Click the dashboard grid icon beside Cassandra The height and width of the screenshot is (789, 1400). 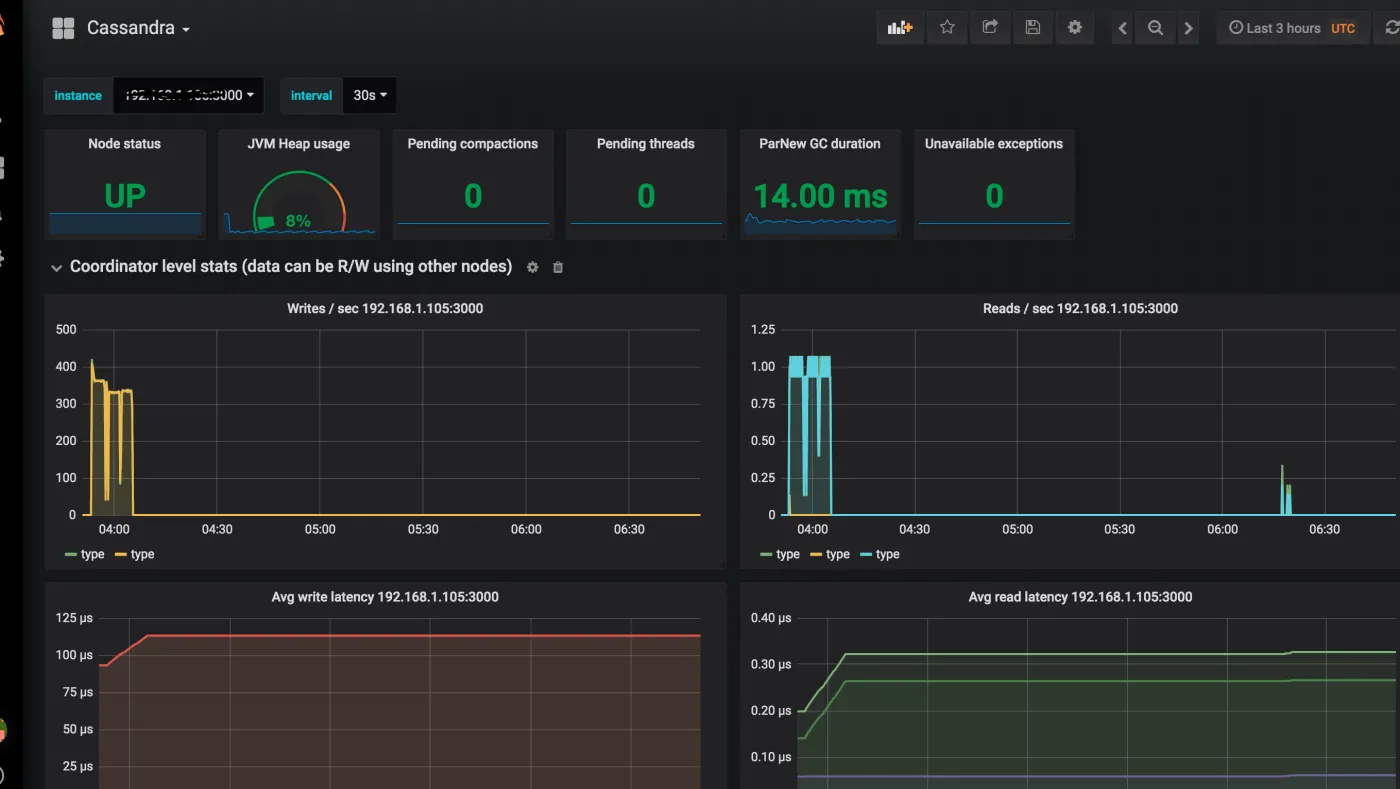tap(63, 28)
